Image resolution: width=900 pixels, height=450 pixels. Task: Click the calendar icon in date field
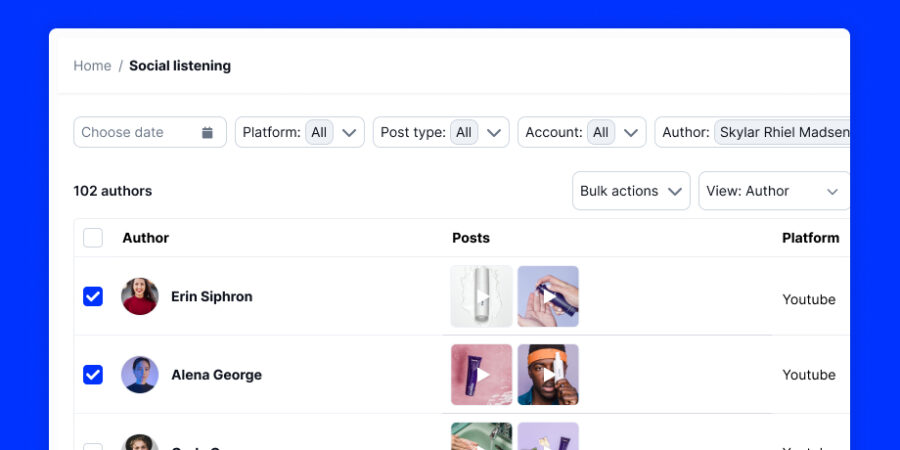[207, 132]
